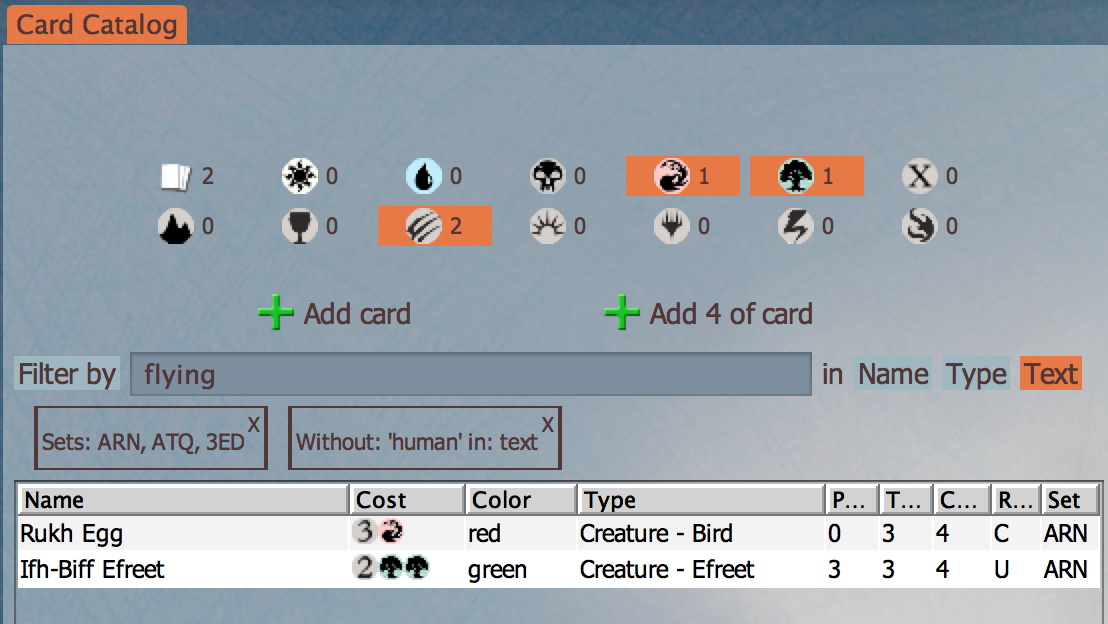Toggle the white mana color filter
The height and width of the screenshot is (624, 1108).
point(299,177)
